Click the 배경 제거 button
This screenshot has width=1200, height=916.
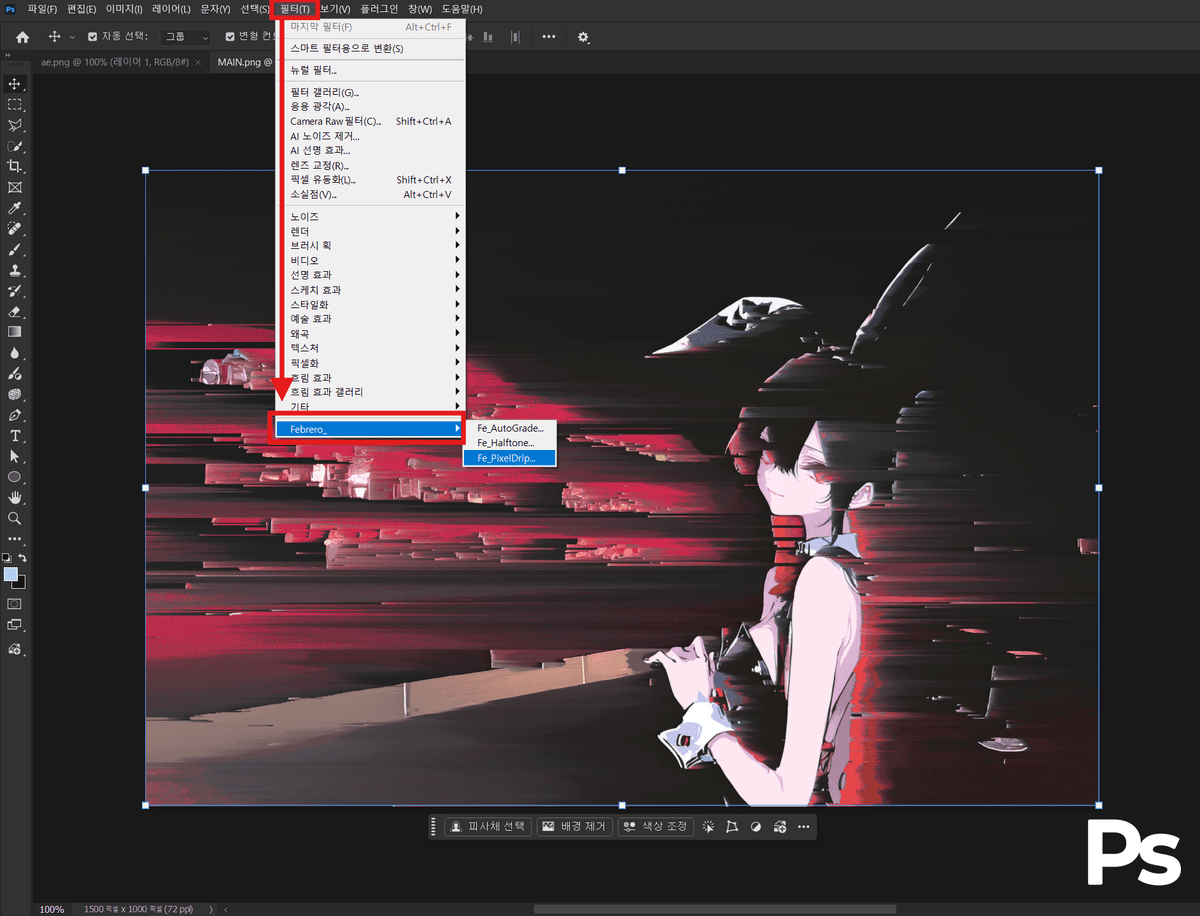575,827
